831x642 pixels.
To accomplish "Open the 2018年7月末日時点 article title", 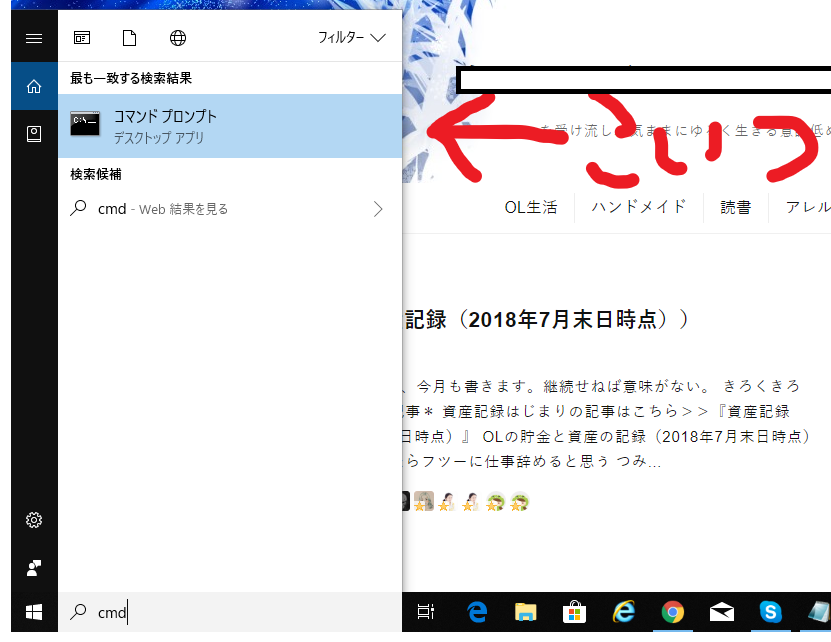I will pos(545,320).
